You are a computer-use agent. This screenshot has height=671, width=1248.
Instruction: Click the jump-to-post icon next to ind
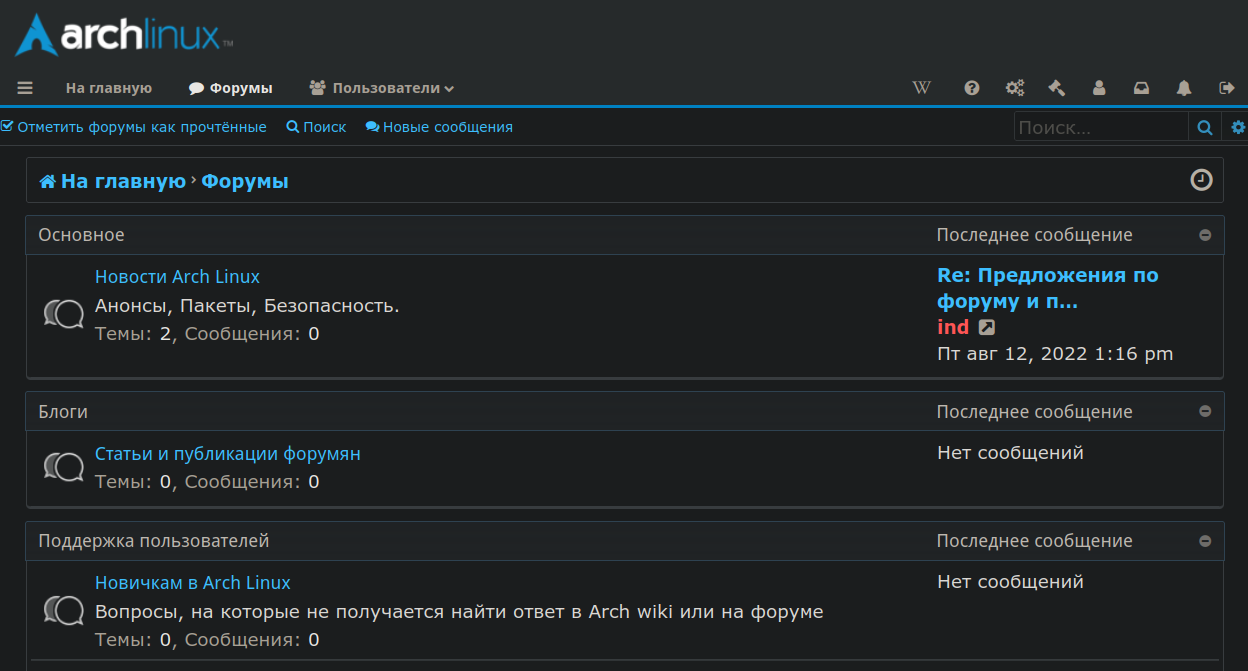coord(986,327)
